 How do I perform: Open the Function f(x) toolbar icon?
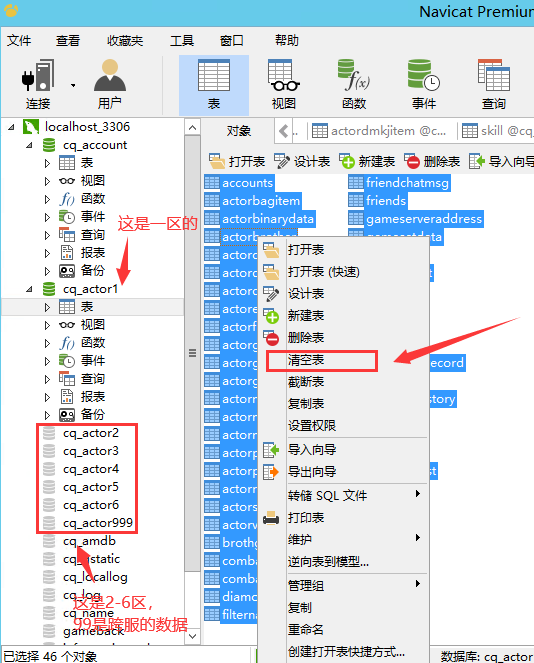tap(354, 85)
